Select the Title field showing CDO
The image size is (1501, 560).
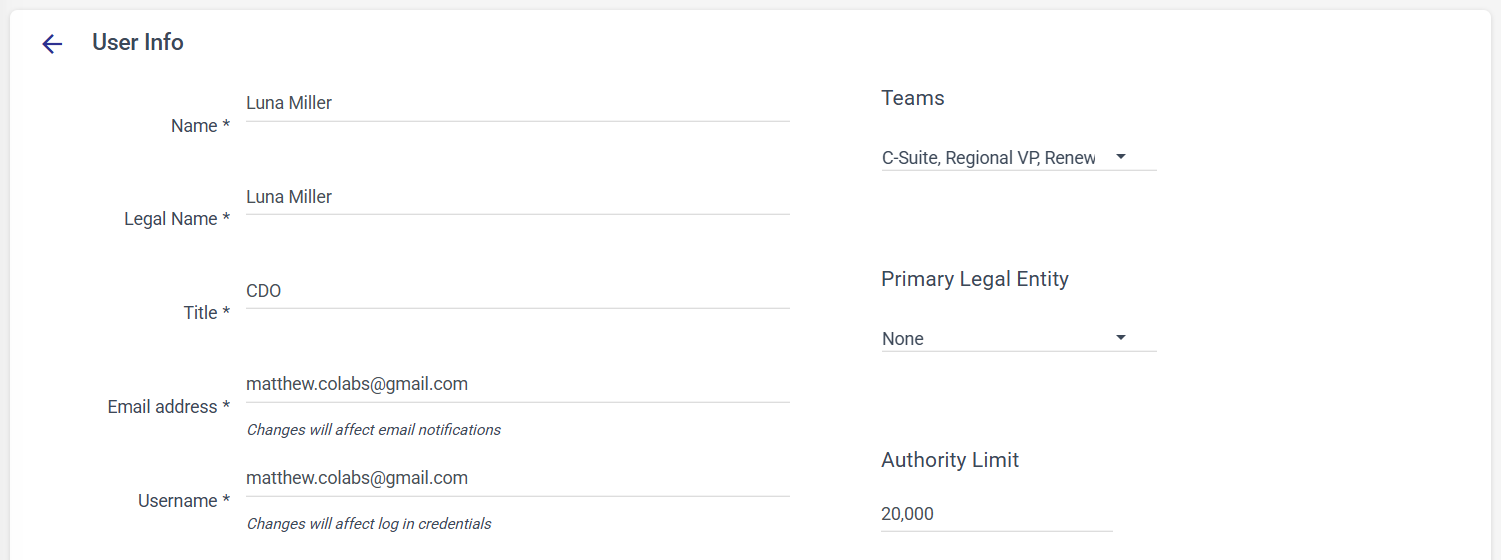[517, 291]
